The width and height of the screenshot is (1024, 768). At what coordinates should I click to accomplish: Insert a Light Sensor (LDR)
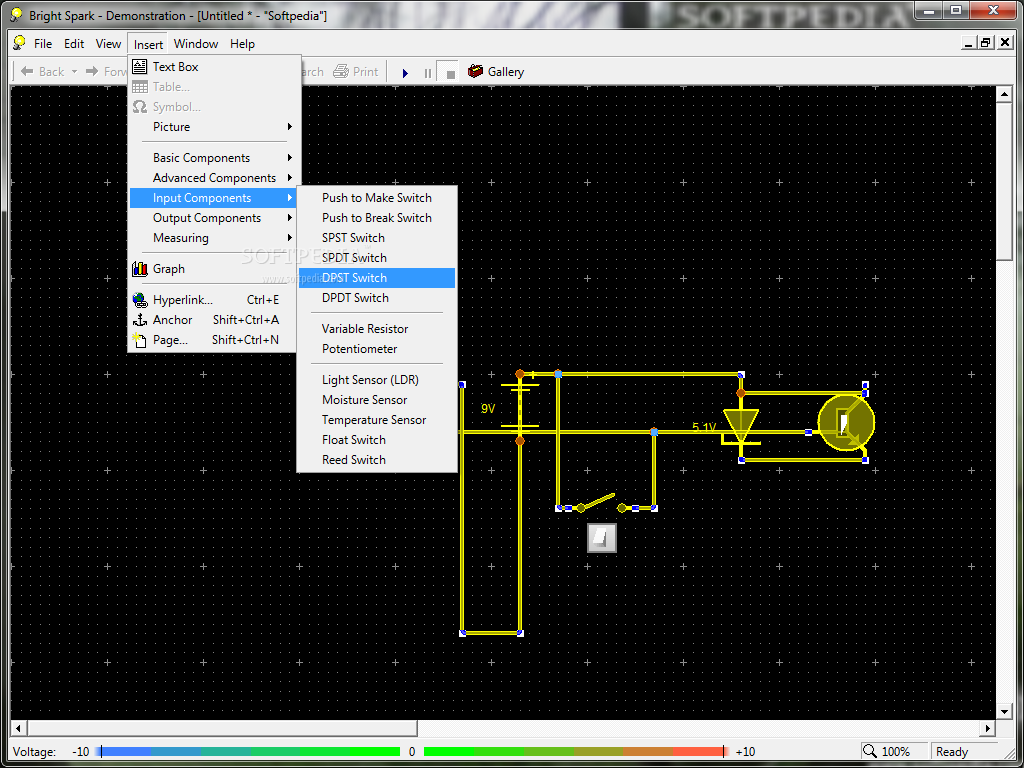(377, 379)
